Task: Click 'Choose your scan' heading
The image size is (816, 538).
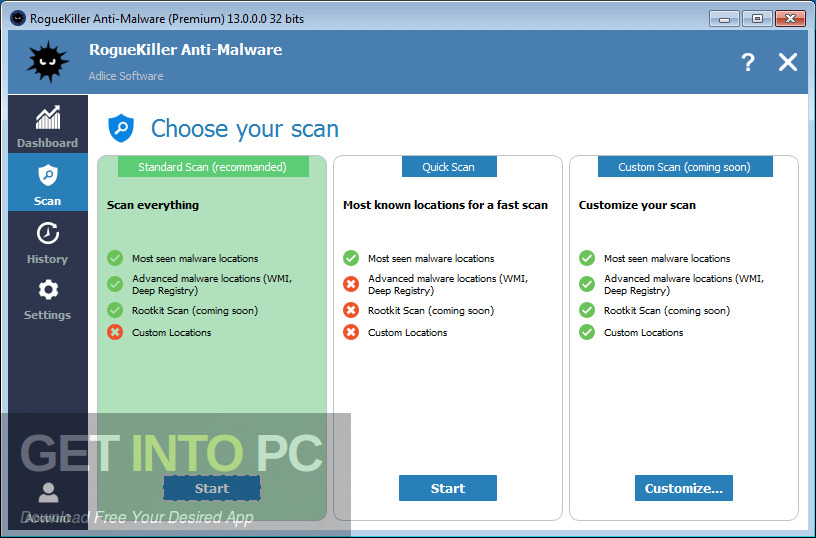Action: pos(245,129)
